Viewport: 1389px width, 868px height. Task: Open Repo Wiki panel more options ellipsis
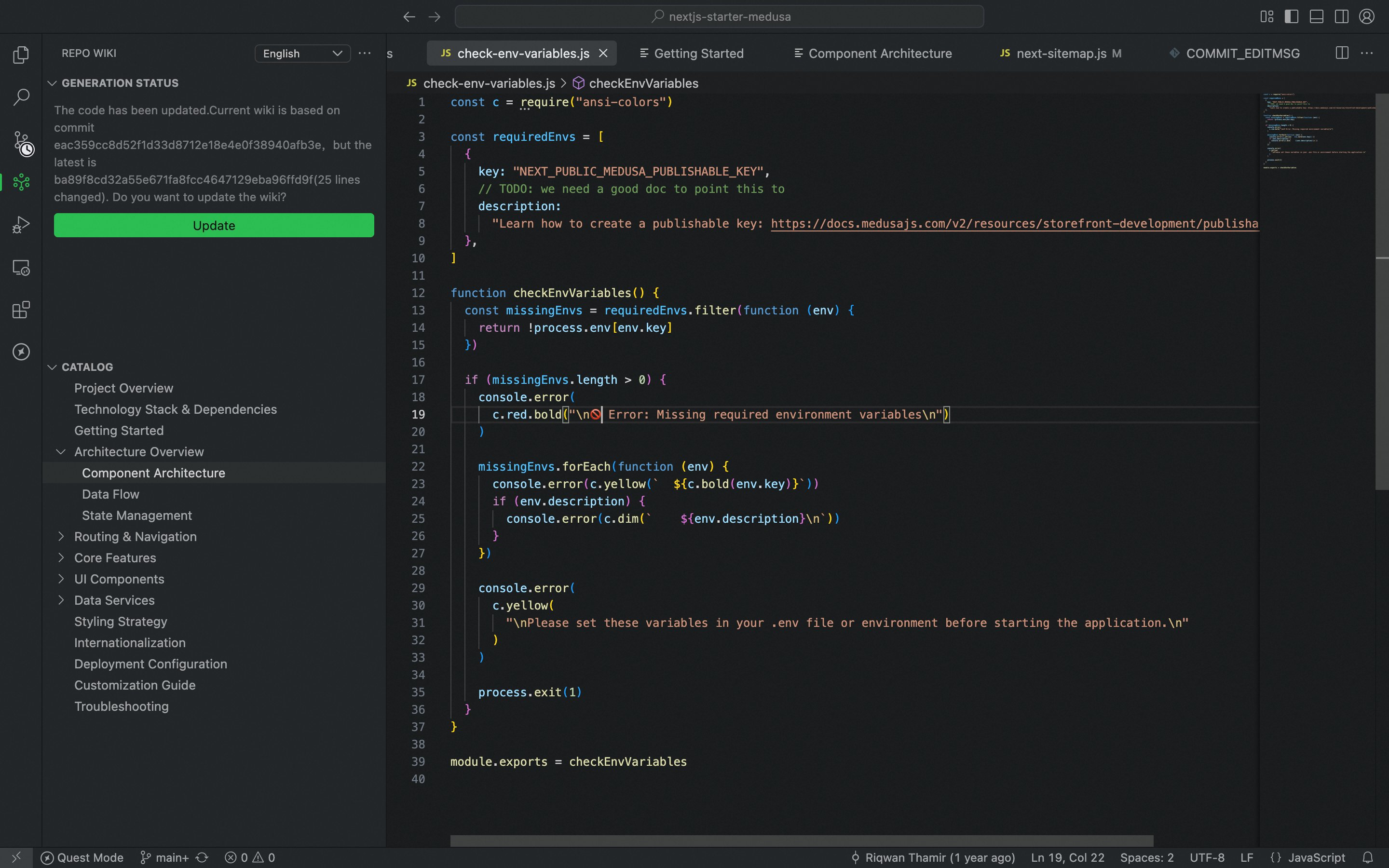tap(365, 53)
